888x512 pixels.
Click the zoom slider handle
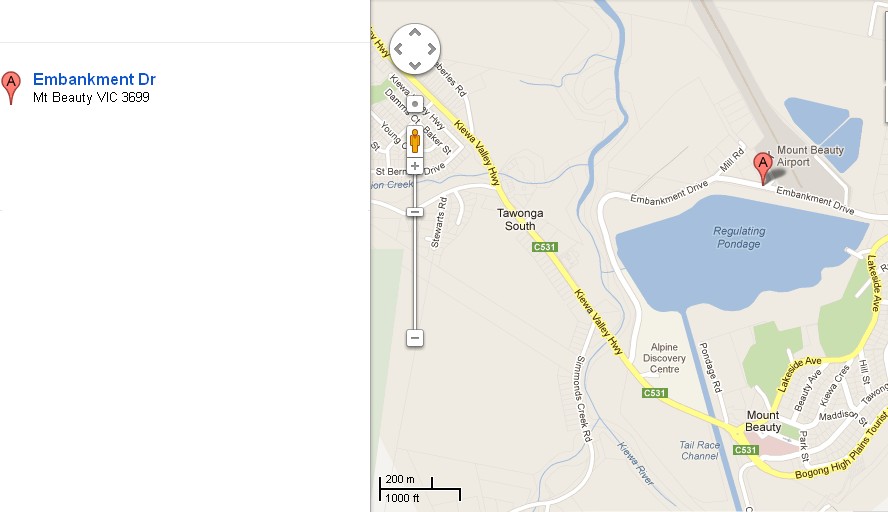pos(415,212)
